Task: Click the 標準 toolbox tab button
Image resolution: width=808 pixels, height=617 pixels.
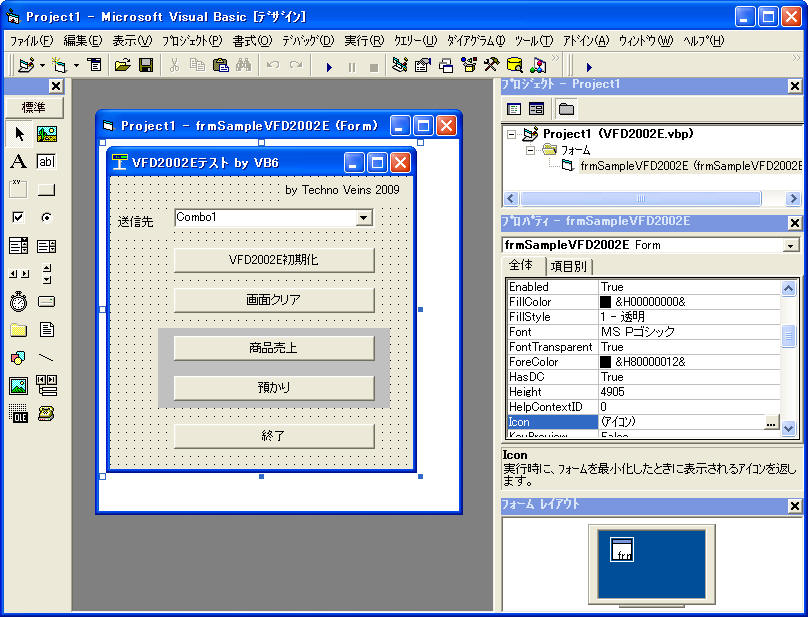Action: [x=34, y=107]
